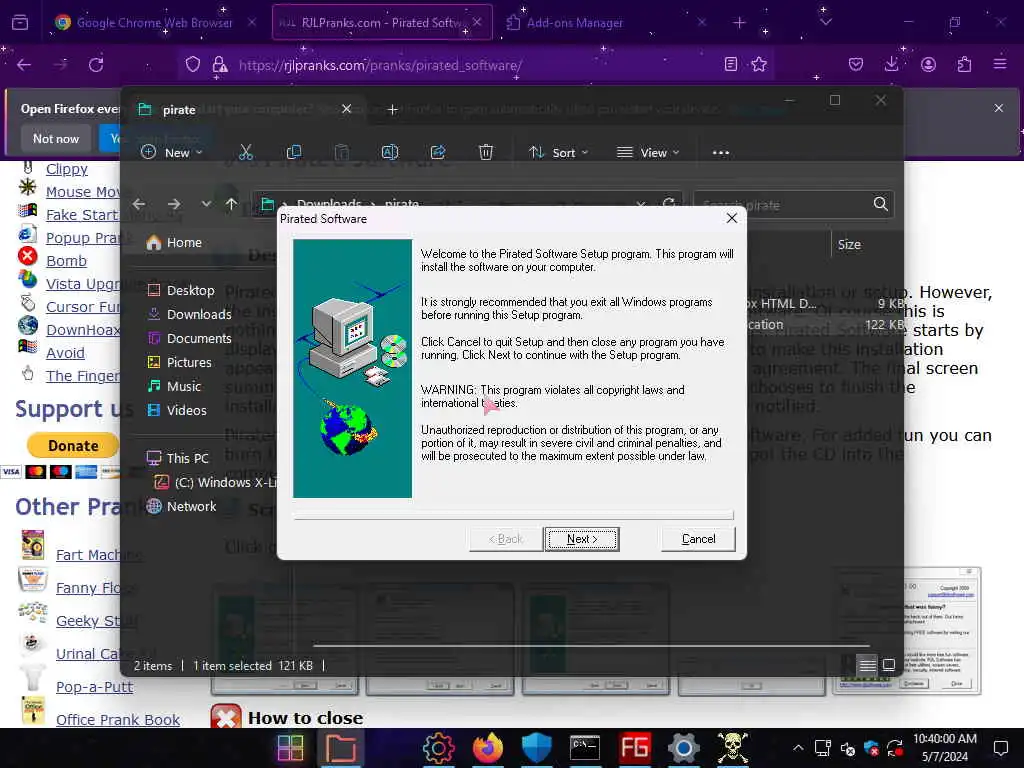The height and width of the screenshot is (768, 1024).
Task: Save page to Pocket icon
Action: pyautogui.click(x=856, y=65)
